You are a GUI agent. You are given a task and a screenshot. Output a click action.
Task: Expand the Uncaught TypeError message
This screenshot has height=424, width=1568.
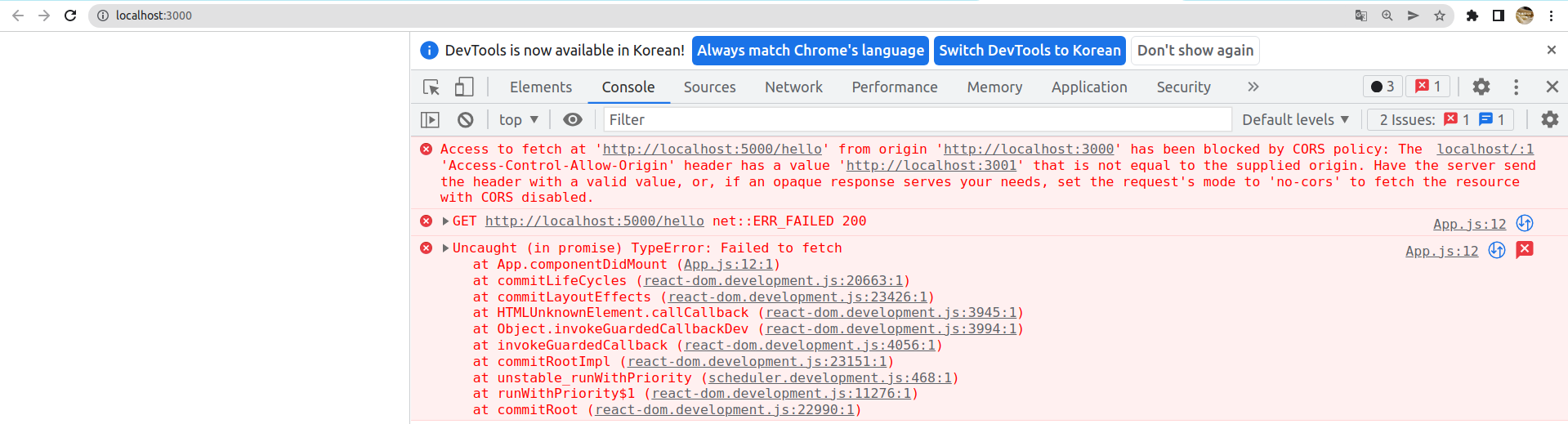click(445, 248)
